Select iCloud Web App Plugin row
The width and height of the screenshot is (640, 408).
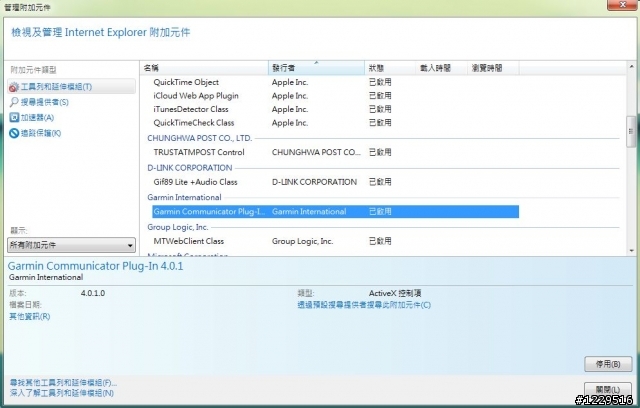336,96
